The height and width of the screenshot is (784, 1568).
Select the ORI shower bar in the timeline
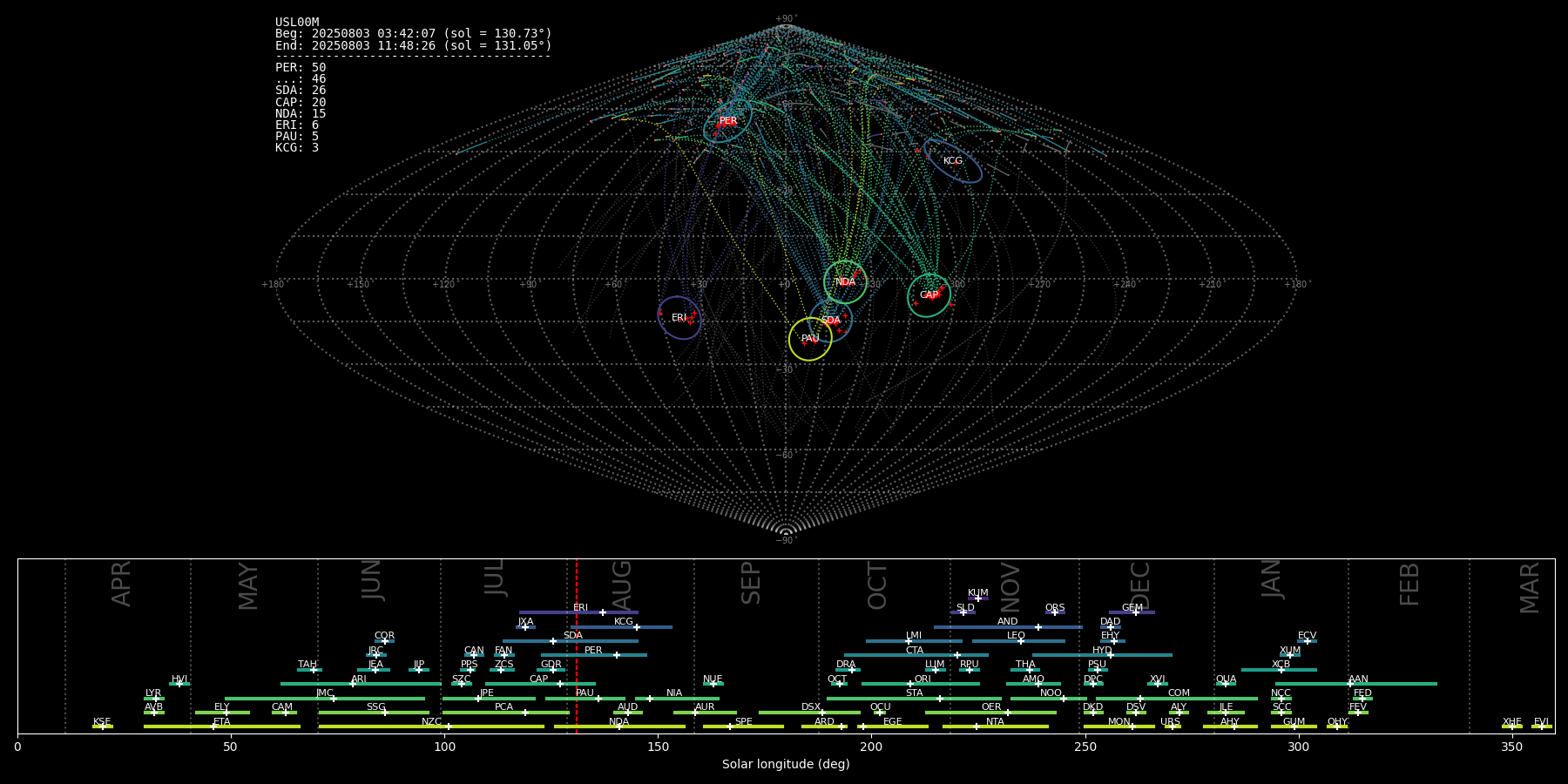921,684
